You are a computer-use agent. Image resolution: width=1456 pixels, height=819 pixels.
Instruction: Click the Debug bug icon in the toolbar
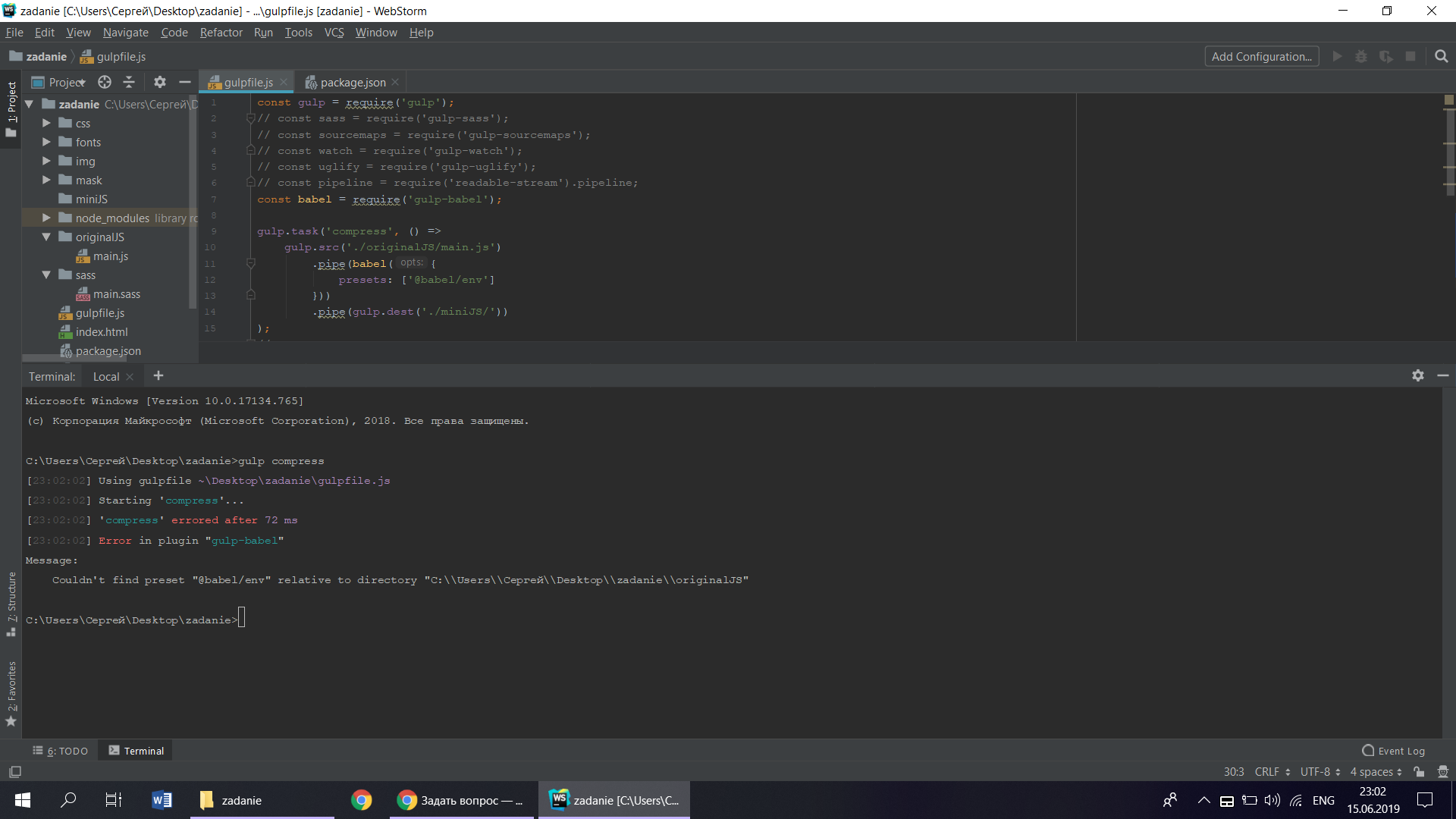1361,57
